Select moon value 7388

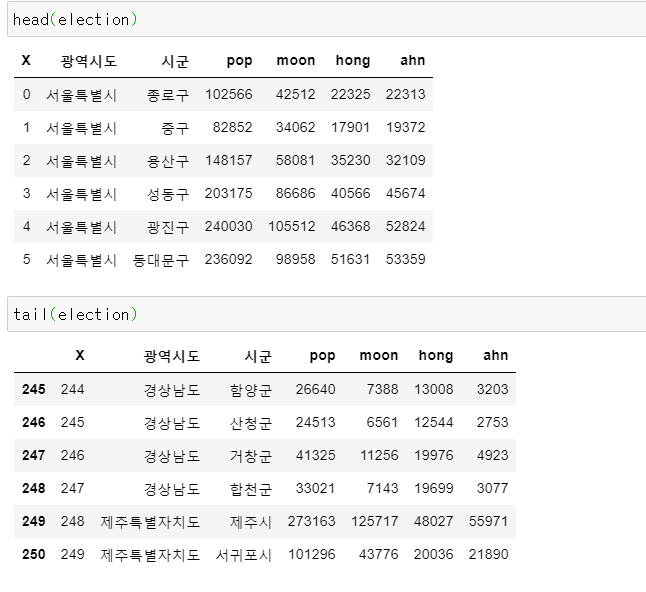click(x=382, y=389)
